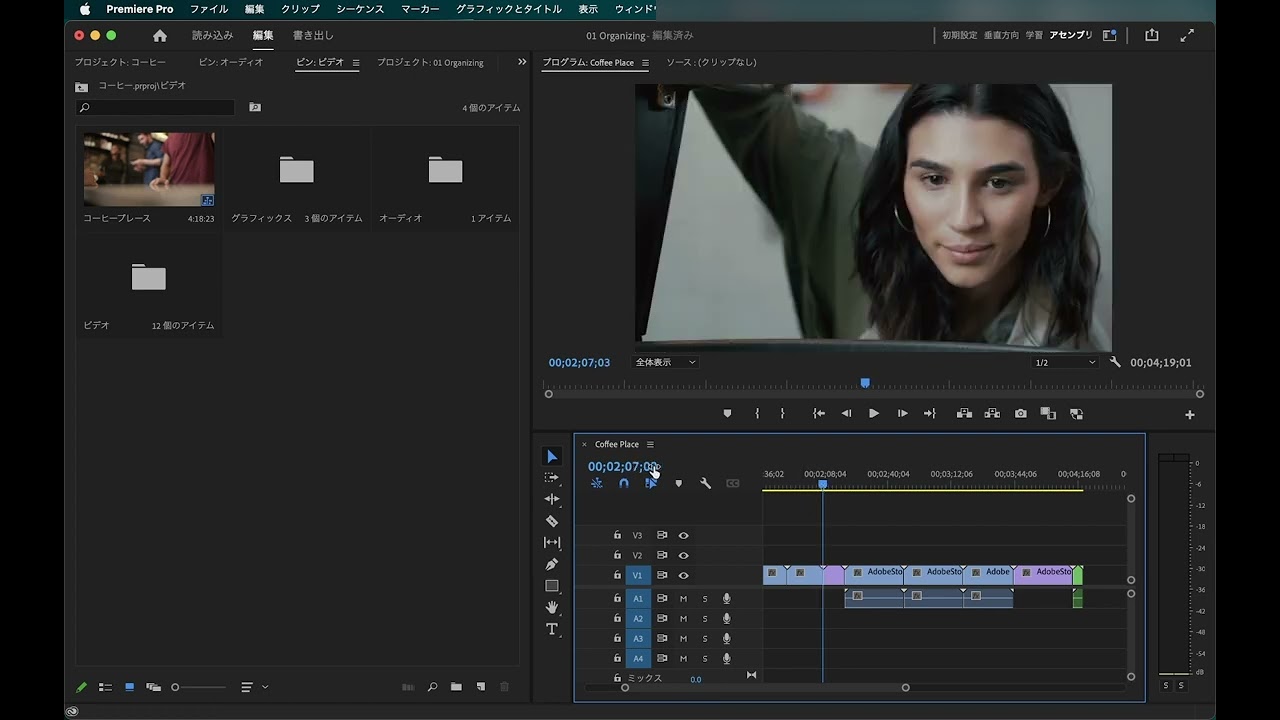Open the zoom level dropdown 全体表示
The width and height of the screenshot is (1280, 720).
point(665,362)
